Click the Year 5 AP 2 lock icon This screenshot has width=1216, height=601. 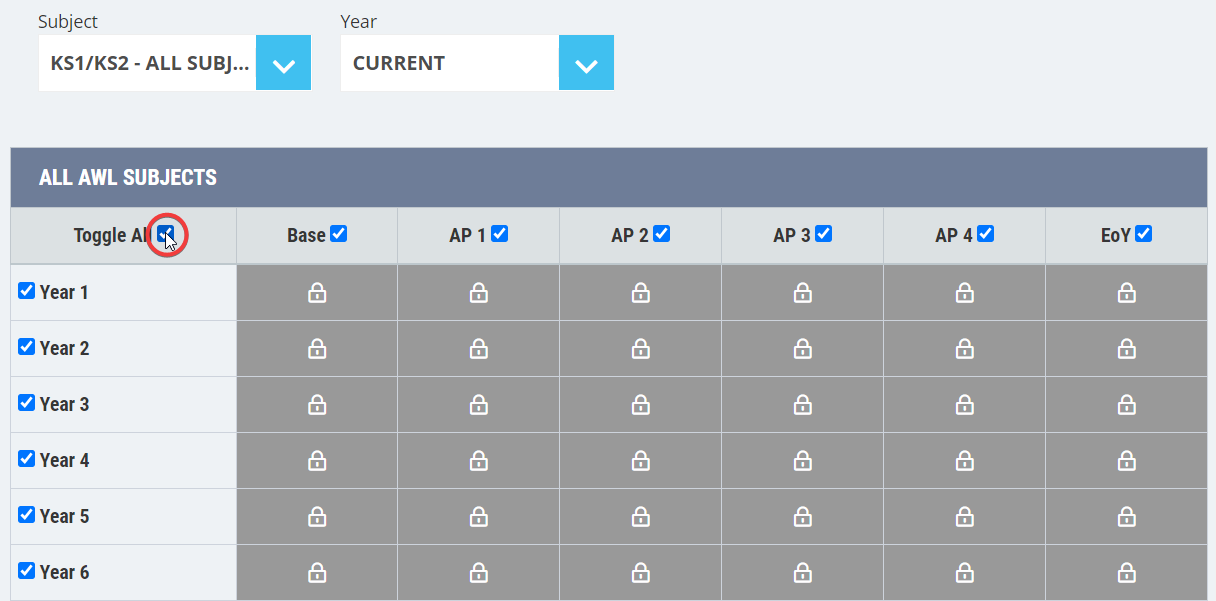pyautogui.click(x=641, y=516)
